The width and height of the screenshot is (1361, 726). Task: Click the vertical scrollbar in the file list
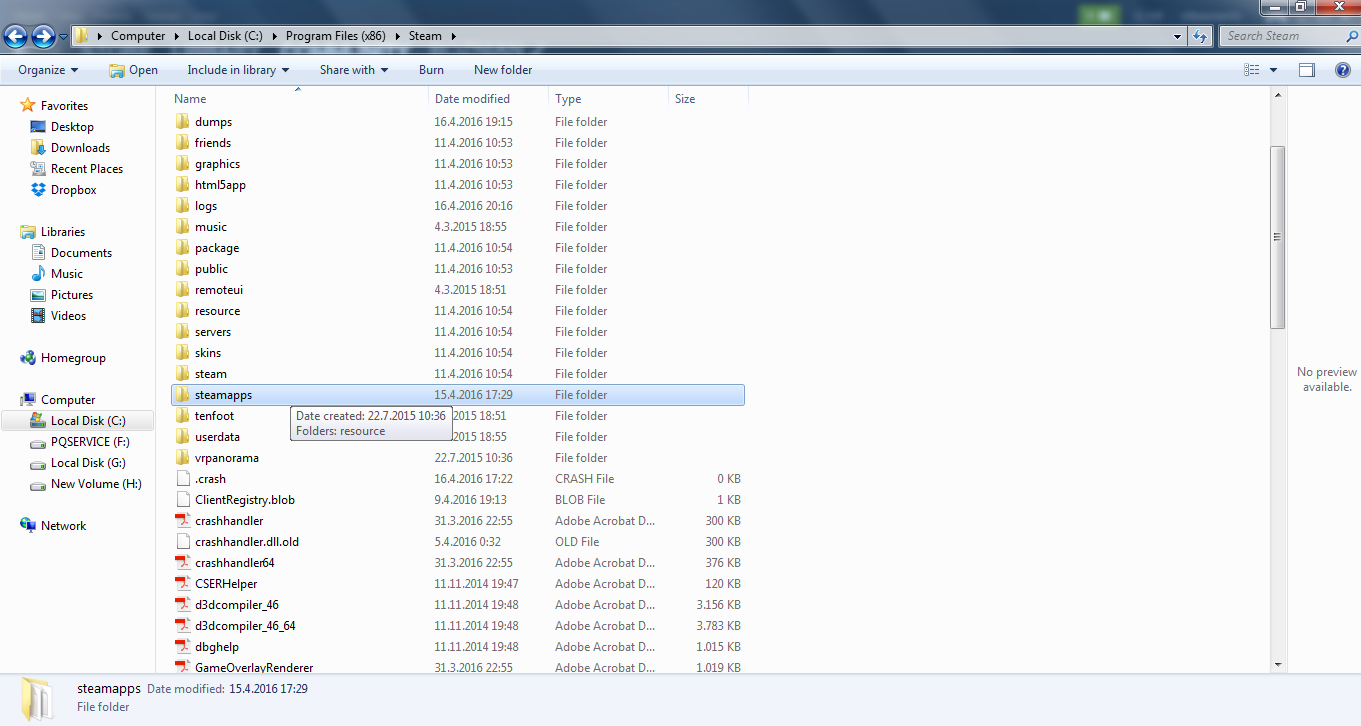[1277, 237]
